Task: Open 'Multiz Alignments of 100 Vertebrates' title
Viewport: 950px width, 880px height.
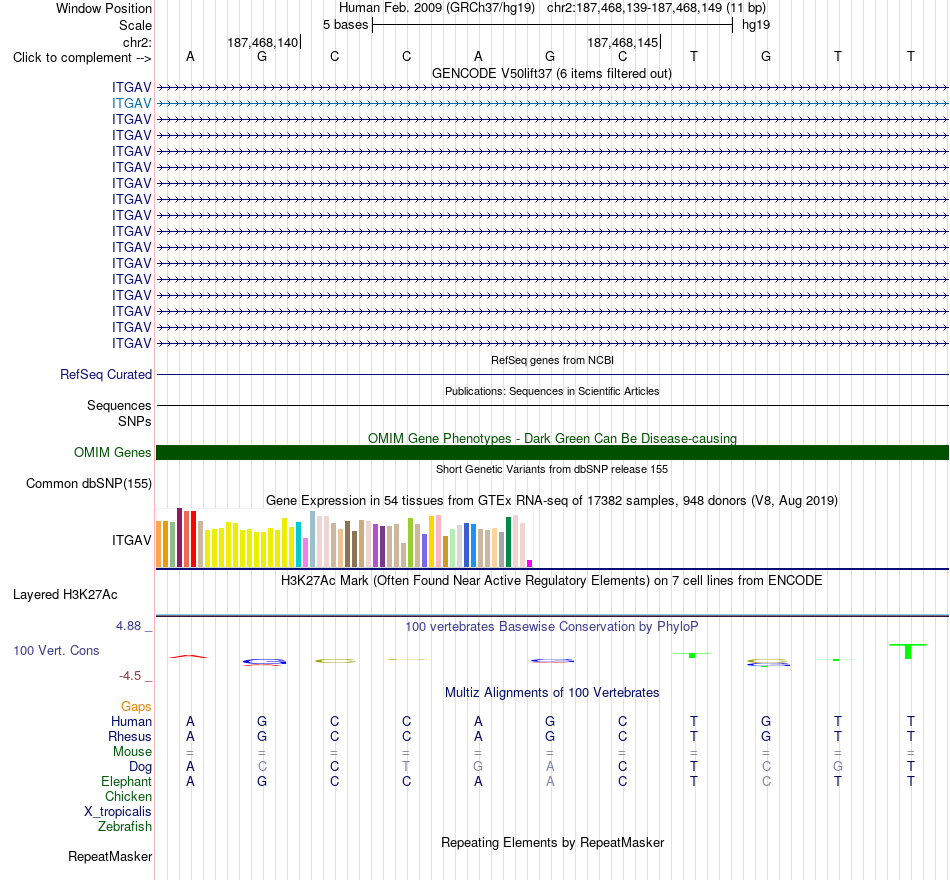Action: tap(551, 693)
